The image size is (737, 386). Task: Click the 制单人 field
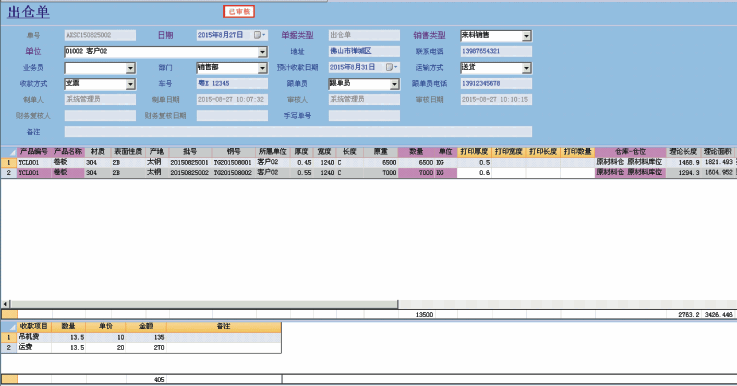click(100, 99)
